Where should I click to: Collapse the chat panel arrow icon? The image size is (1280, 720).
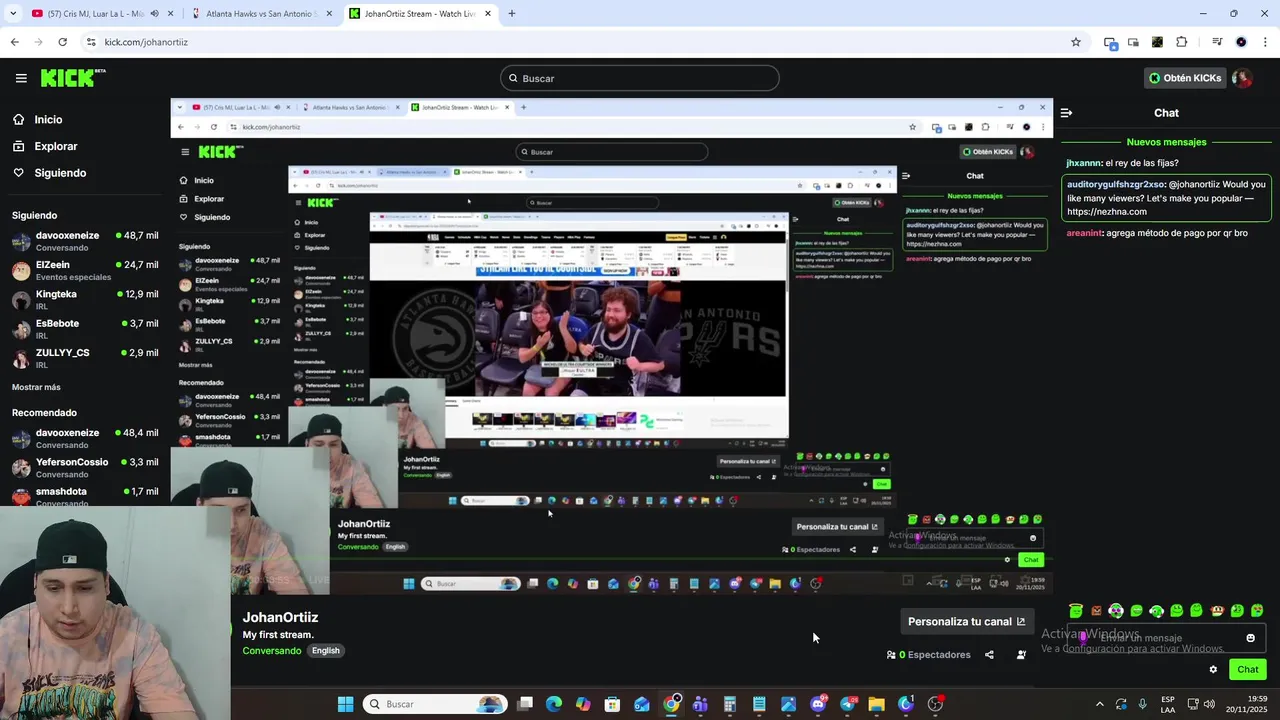click(1066, 113)
